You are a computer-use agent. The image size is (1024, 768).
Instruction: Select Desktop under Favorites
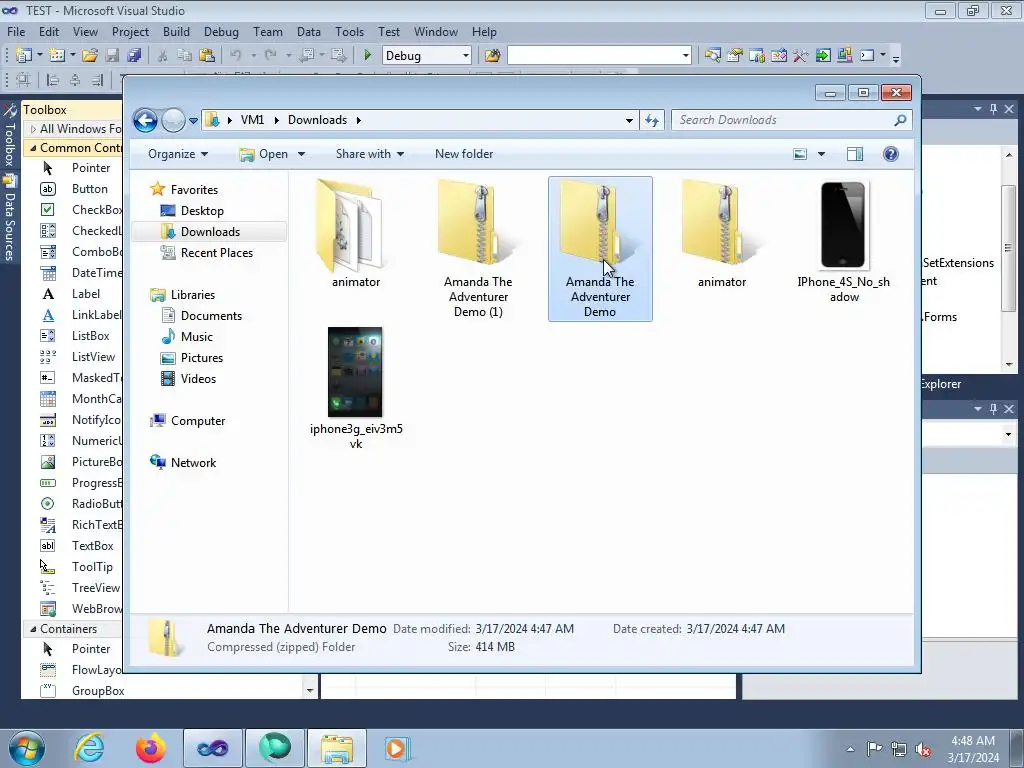(202, 211)
